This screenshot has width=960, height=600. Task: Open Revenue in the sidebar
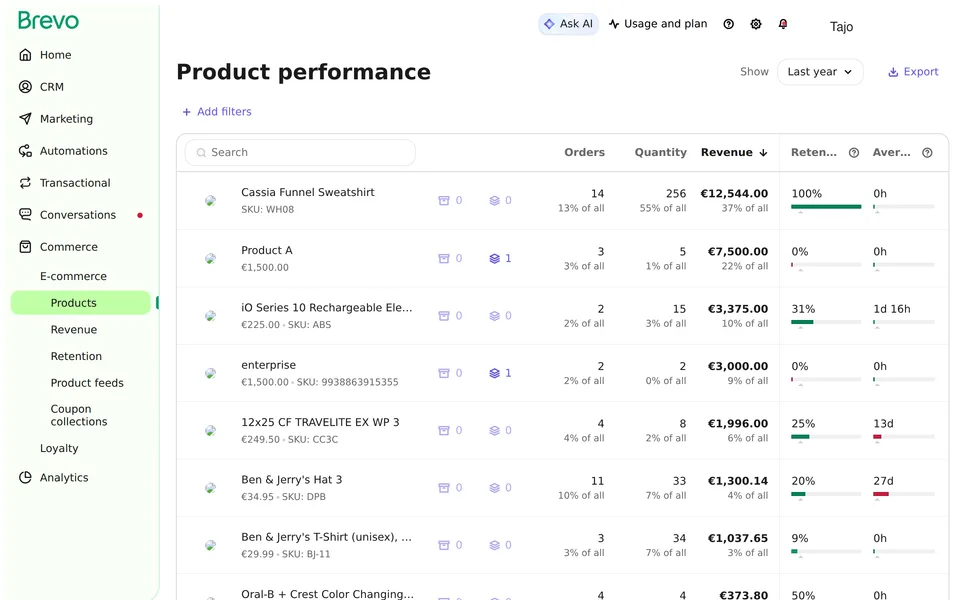click(73, 329)
